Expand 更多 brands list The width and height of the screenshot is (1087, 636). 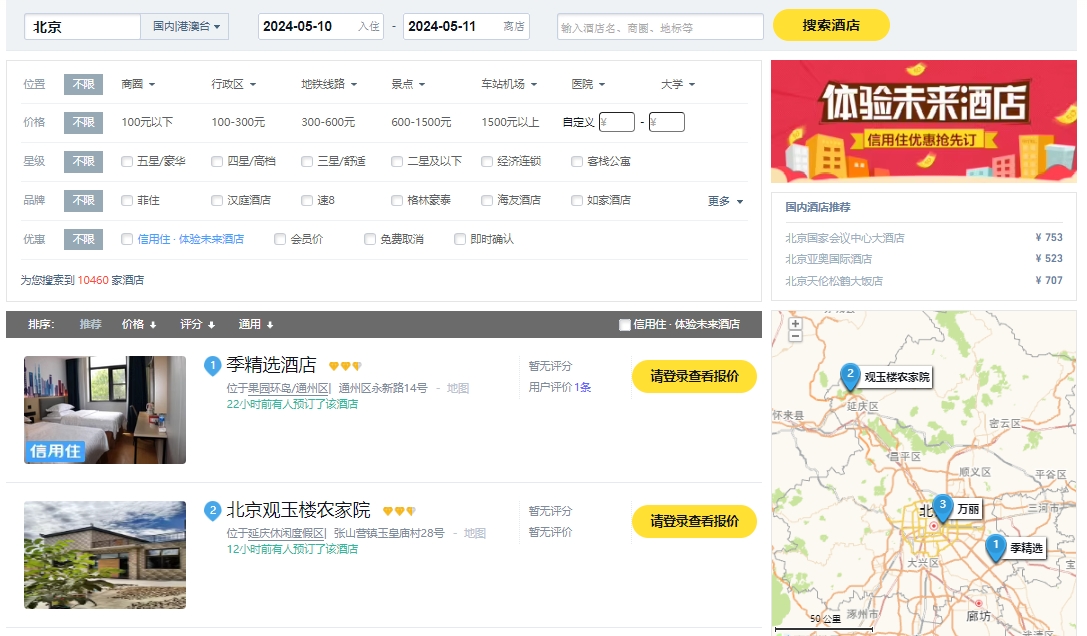click(x=725, y=201)
